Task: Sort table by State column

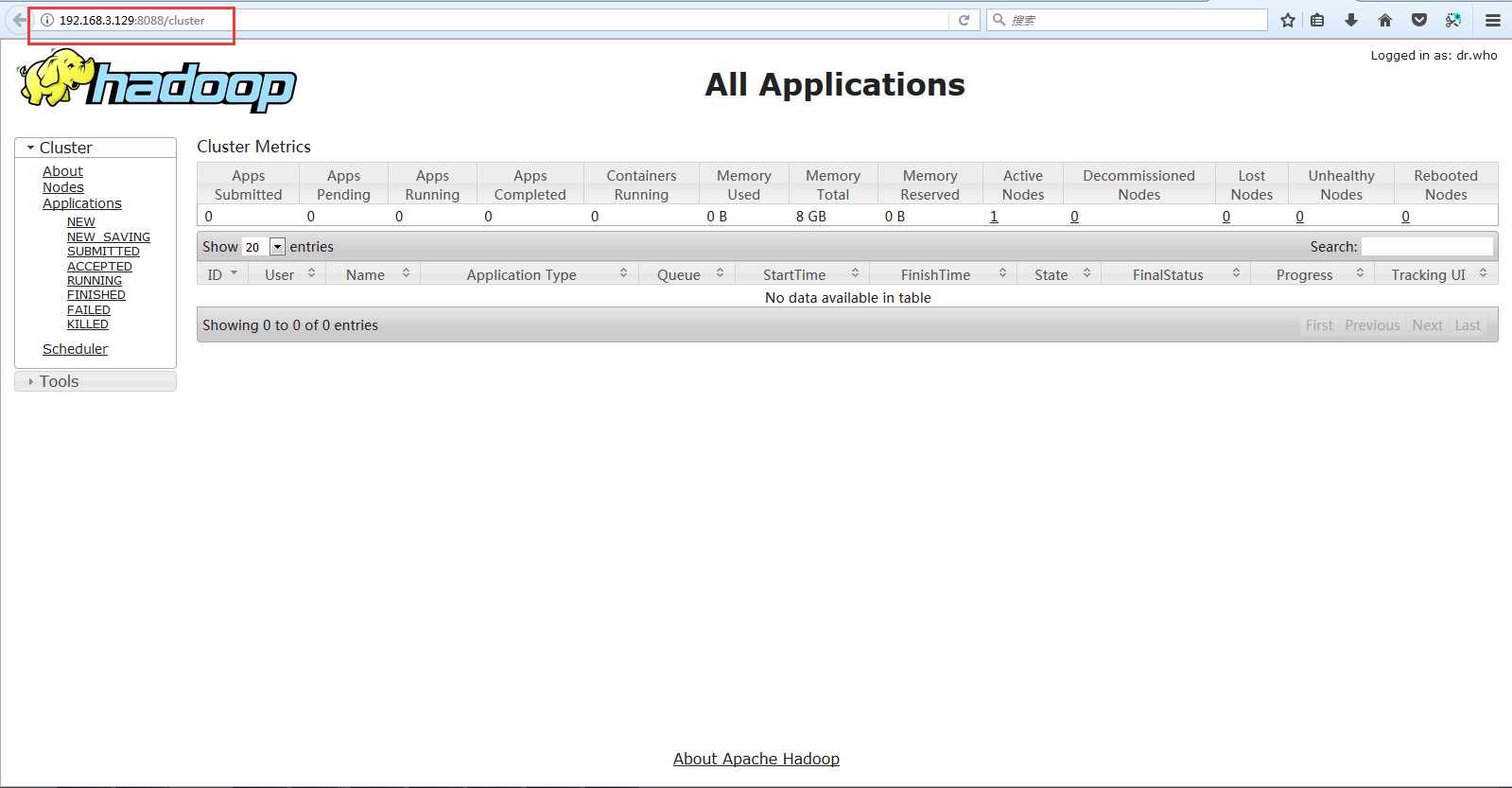Action: (x=1059, y=274)
